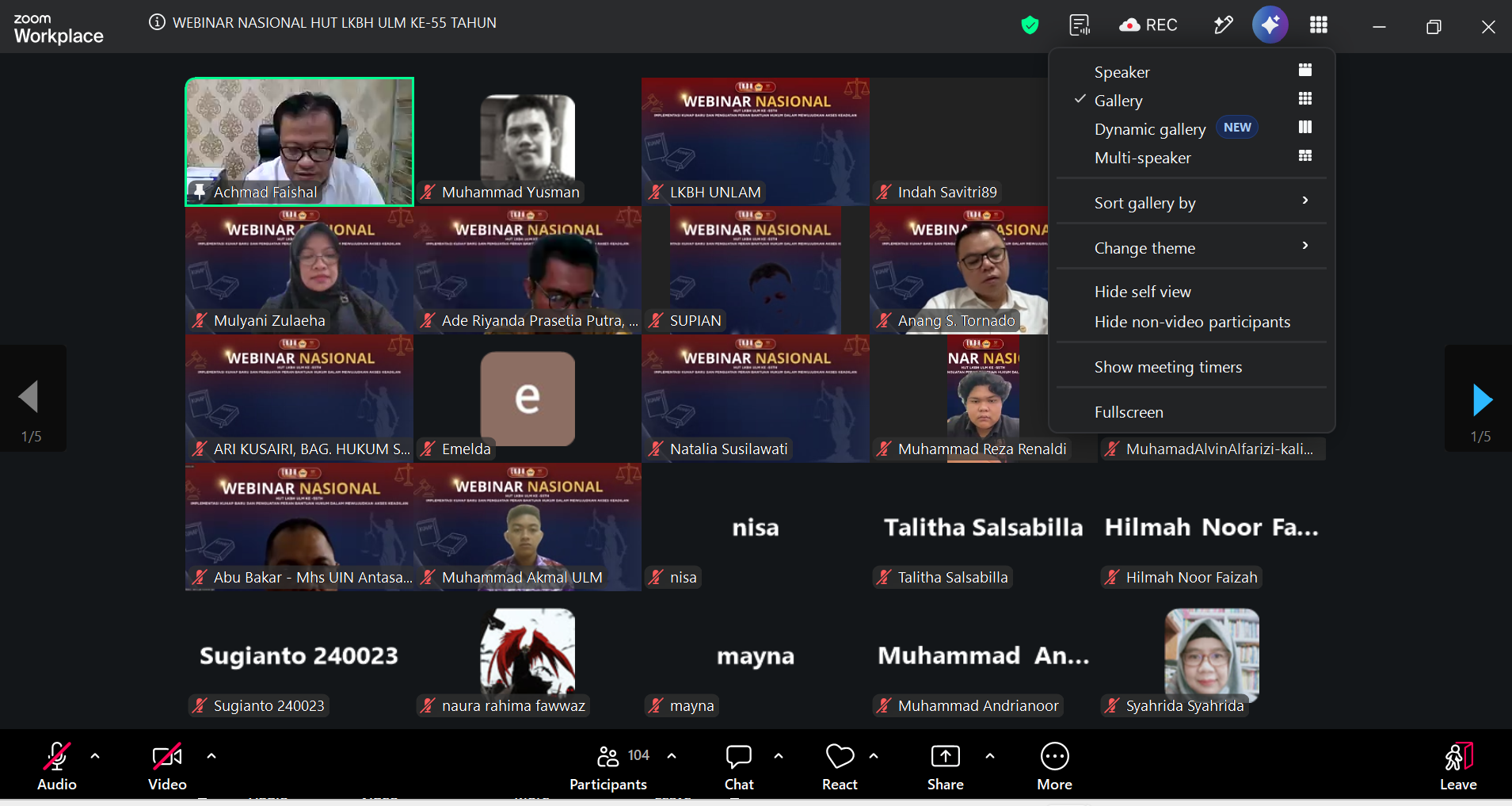Open the annotate pen icon in title bar

1223,25
